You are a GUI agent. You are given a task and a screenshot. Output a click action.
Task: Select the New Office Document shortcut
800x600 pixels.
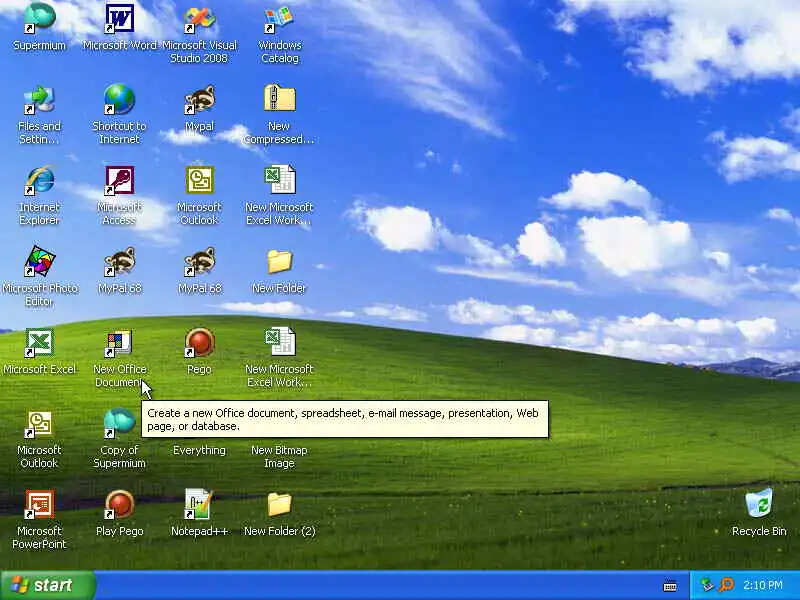click(119, 342)
